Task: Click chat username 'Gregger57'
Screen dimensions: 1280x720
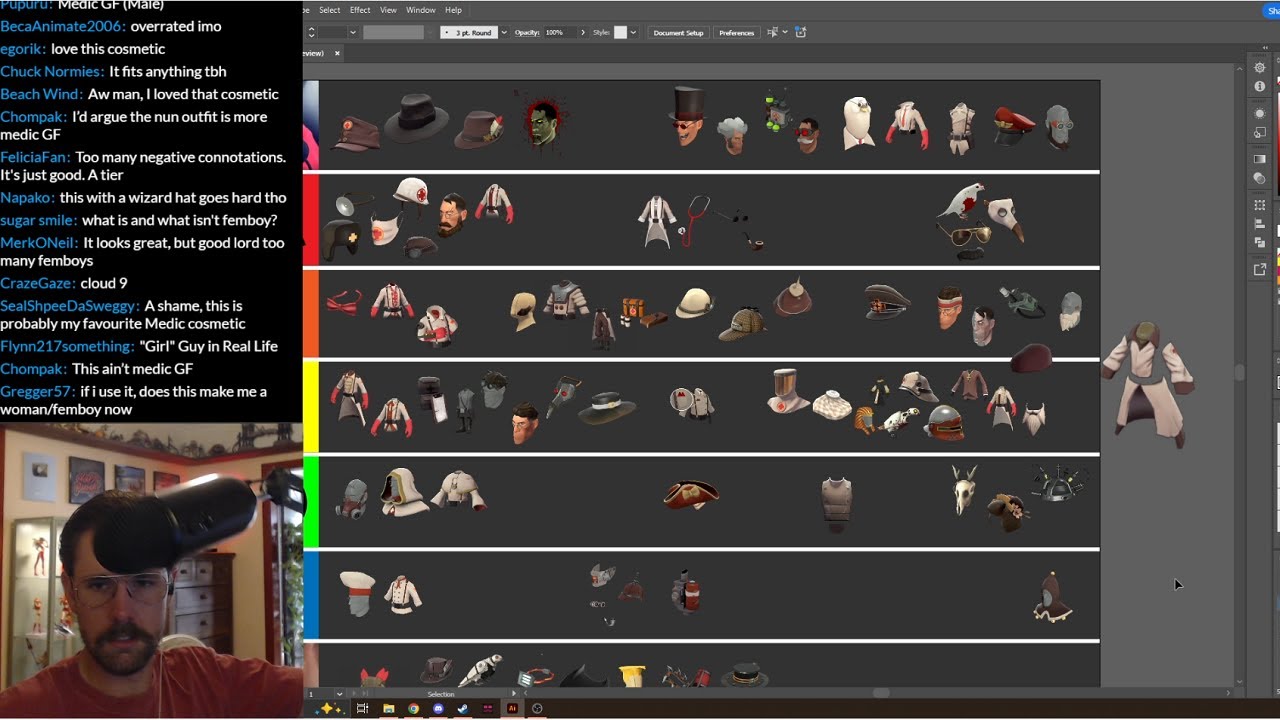Action: tap(36, 391)
